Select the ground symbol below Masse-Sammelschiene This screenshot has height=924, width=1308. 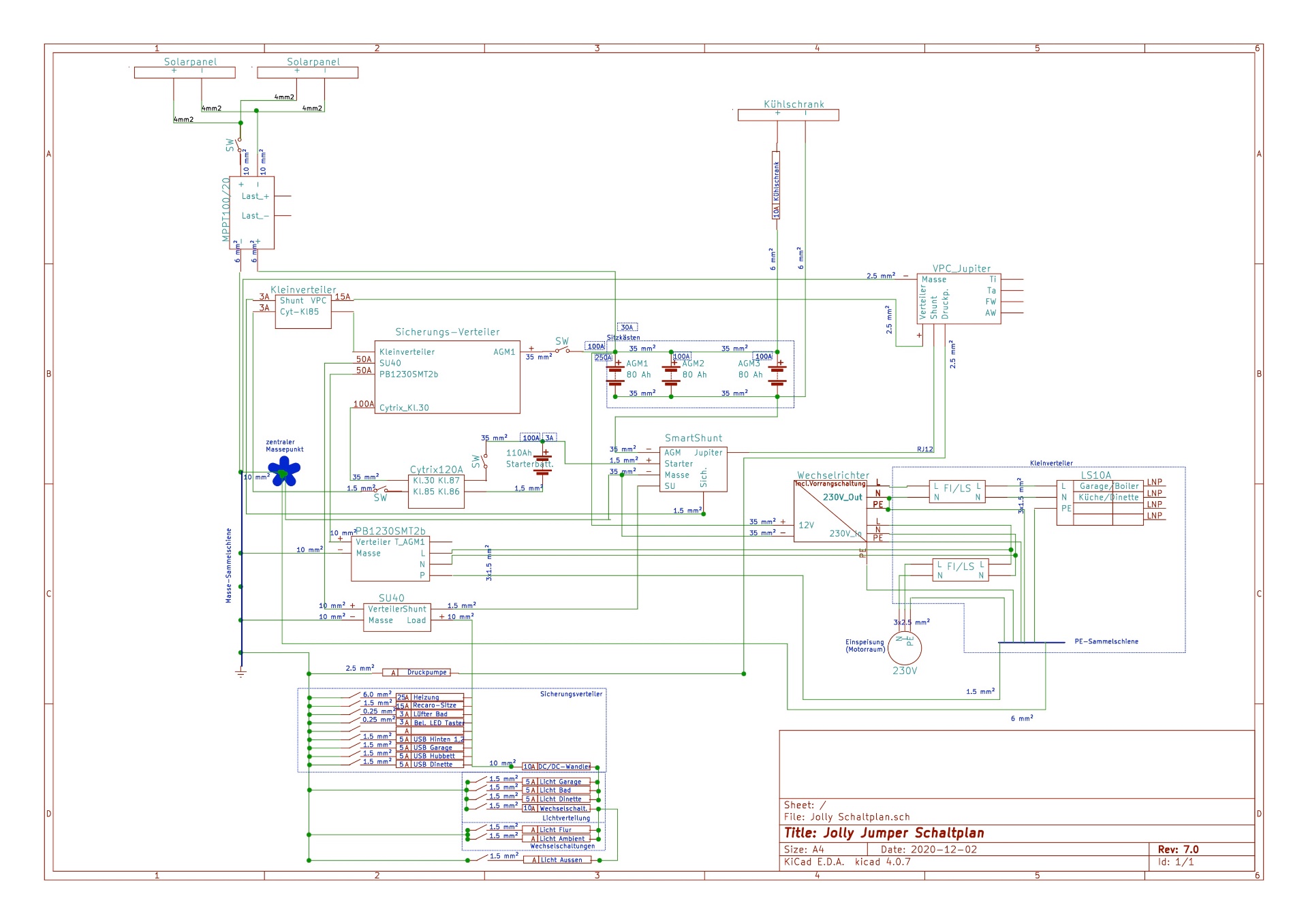240,672
